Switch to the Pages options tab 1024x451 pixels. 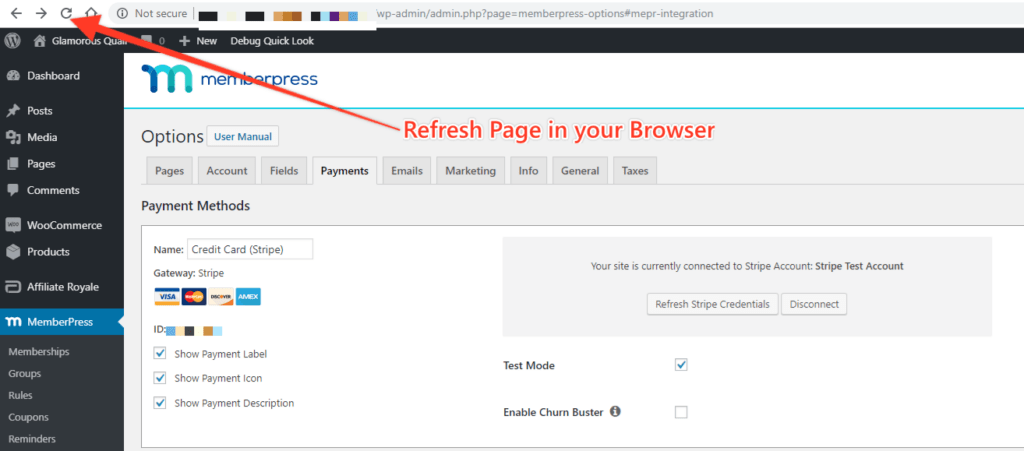169,171
